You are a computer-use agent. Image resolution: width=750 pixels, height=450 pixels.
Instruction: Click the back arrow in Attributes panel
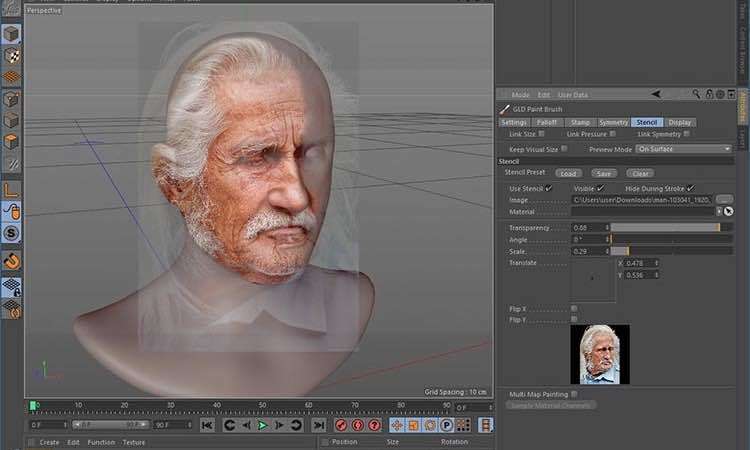pos(656,94)
